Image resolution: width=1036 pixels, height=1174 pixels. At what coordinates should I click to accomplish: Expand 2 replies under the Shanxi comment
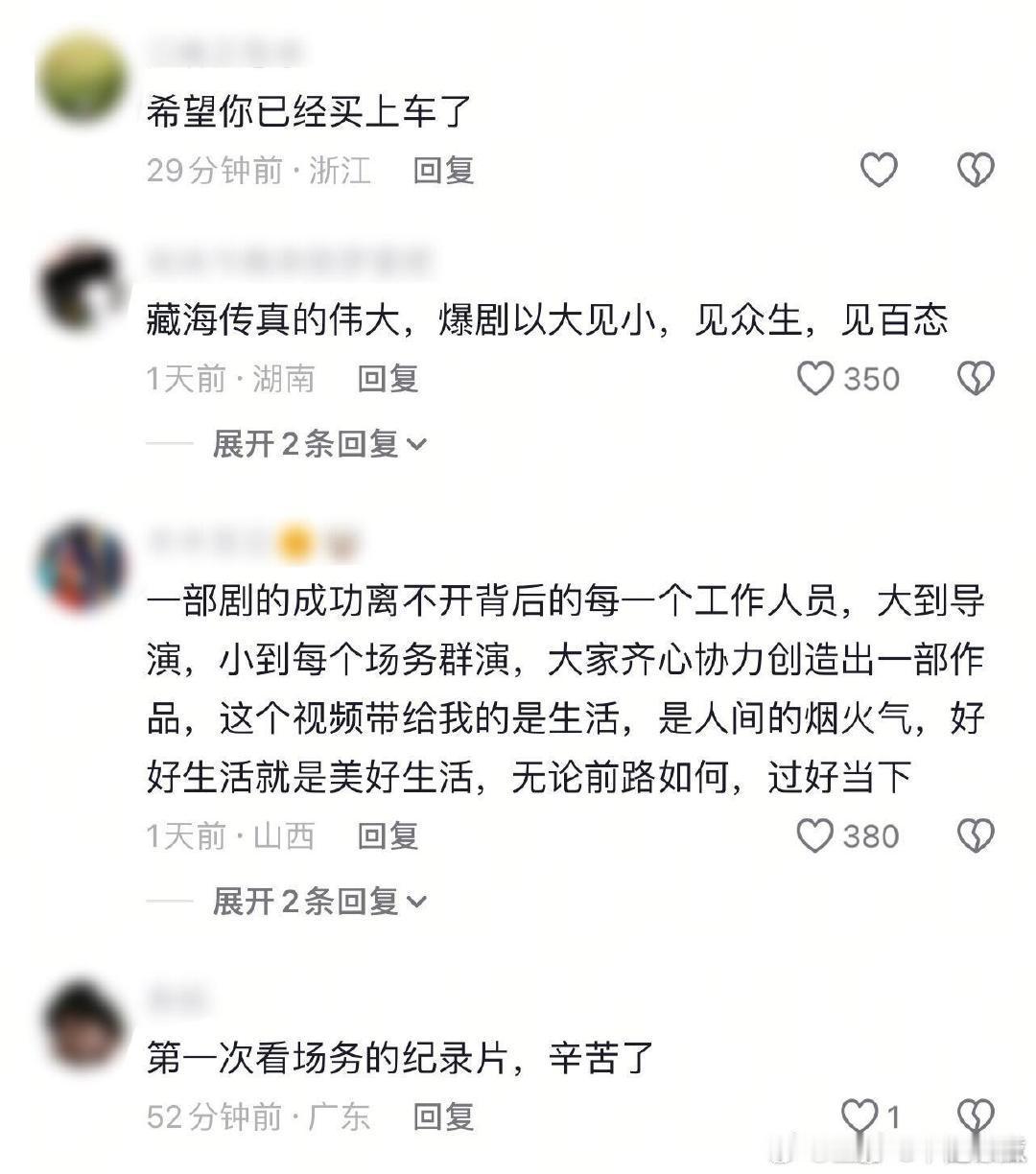(x=318, y=902)
